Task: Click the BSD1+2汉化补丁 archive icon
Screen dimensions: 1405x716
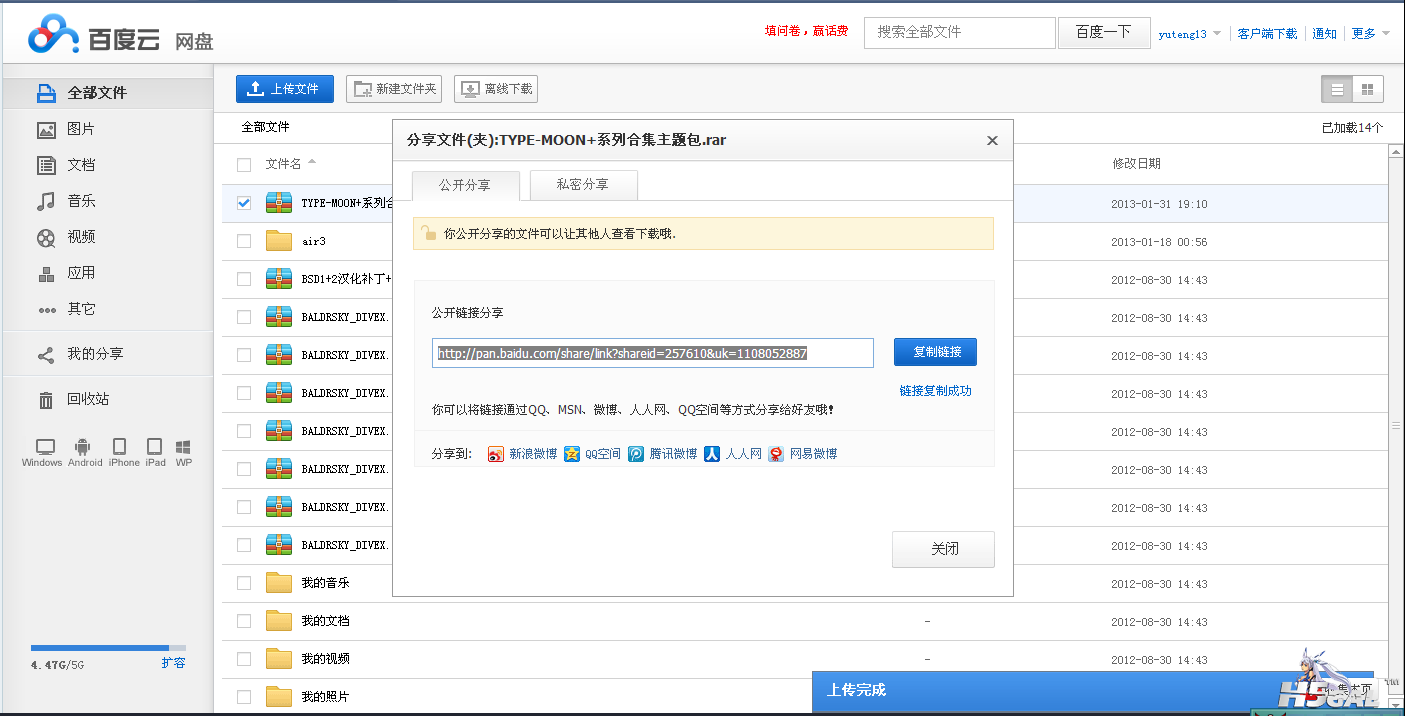Action: [x=279, y=279]
